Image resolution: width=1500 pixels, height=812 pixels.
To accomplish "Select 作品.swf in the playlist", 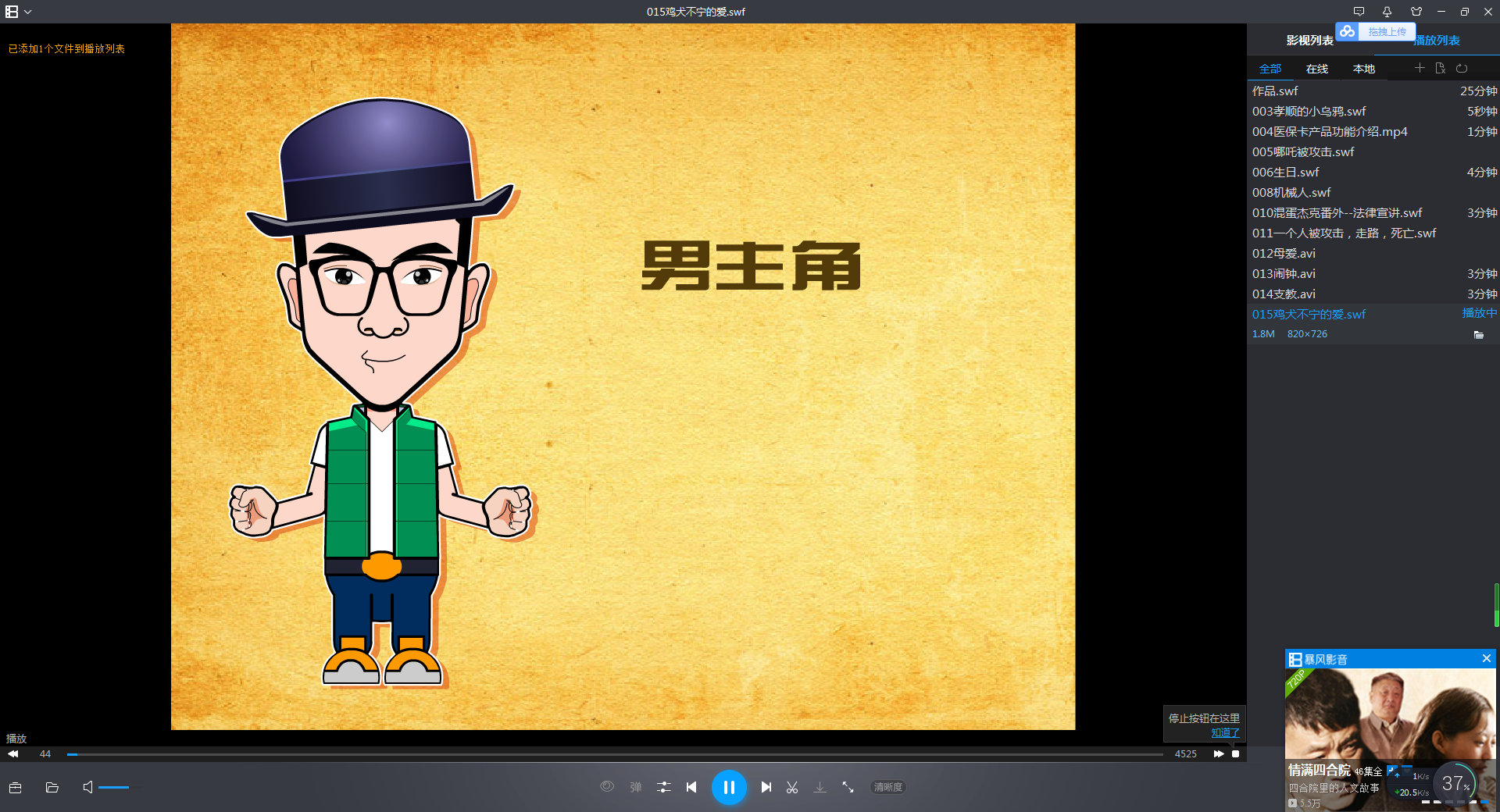I will [x=1373, y=91].
